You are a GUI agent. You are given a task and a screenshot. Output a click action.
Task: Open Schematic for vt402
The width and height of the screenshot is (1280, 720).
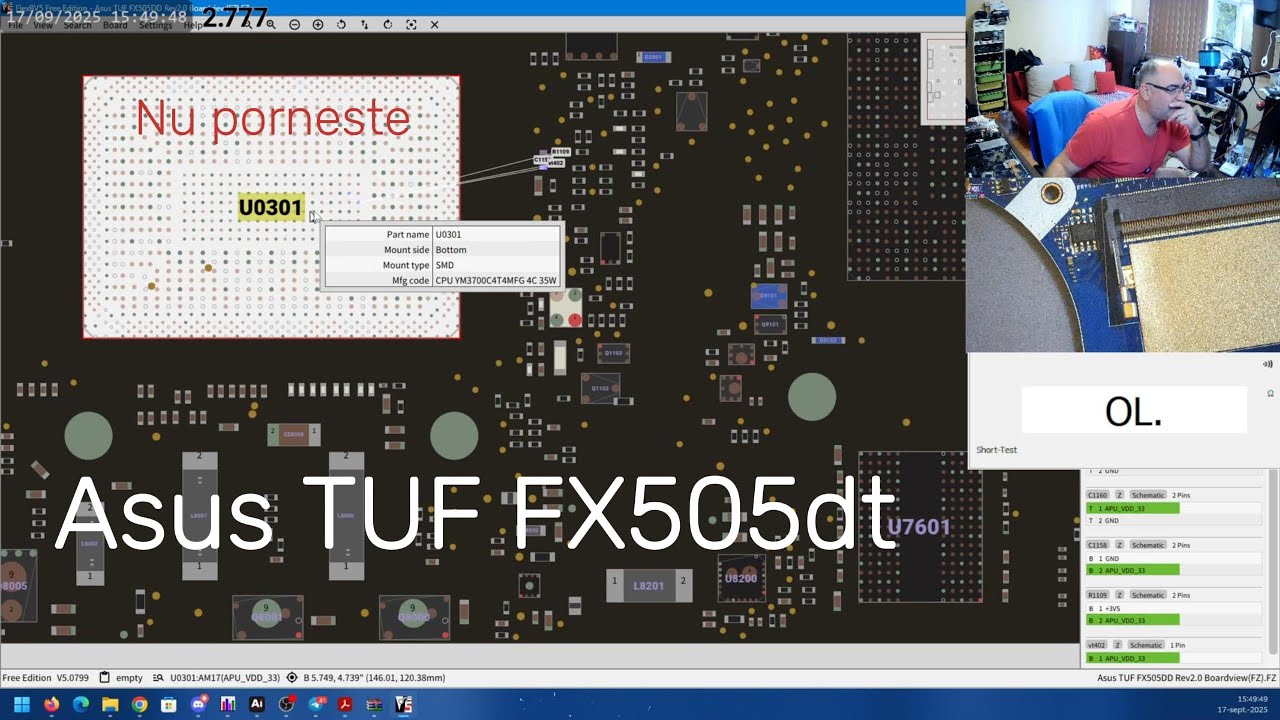(x=1146, y=645)
